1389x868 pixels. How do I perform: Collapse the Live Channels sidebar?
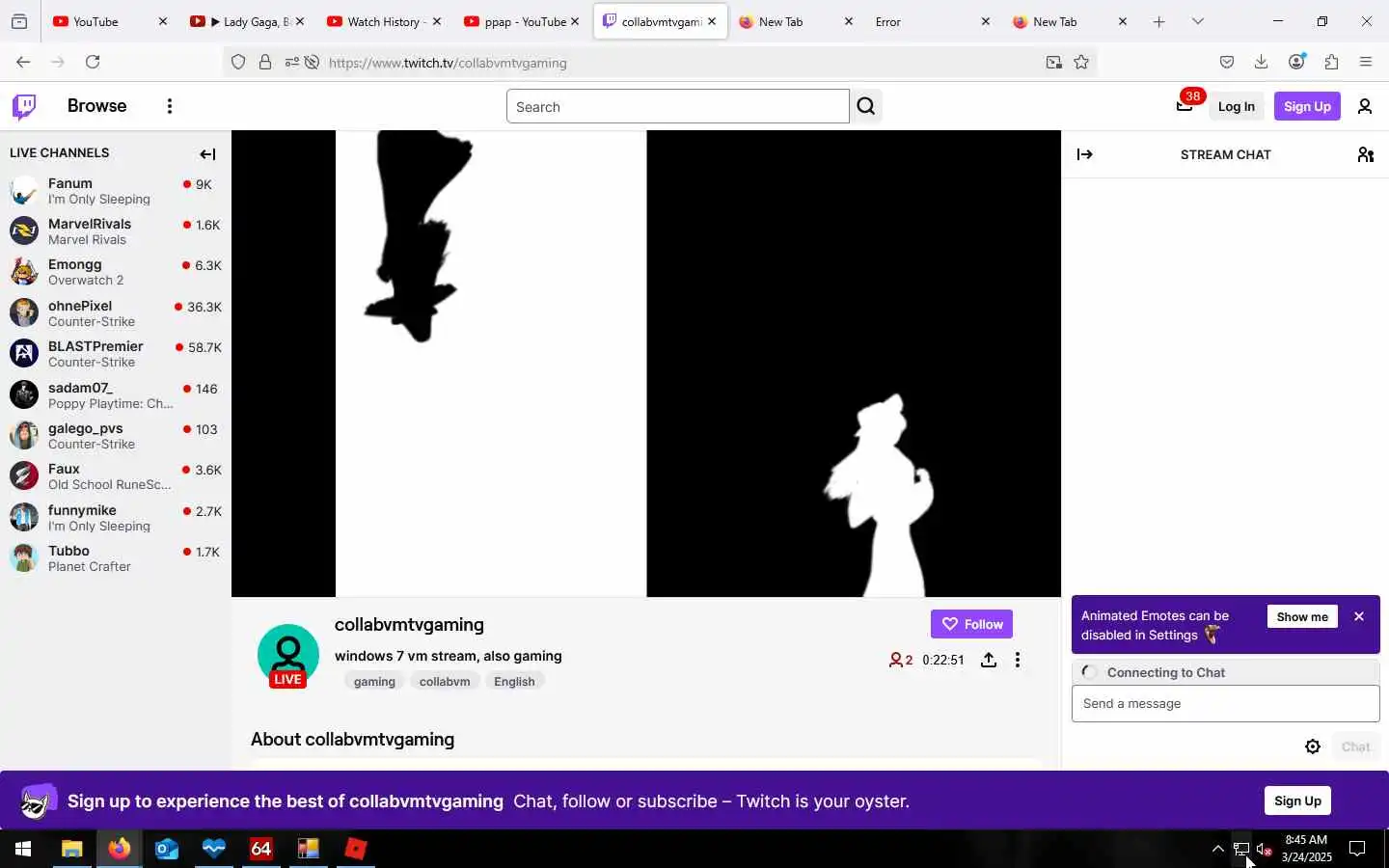[207, 154]
